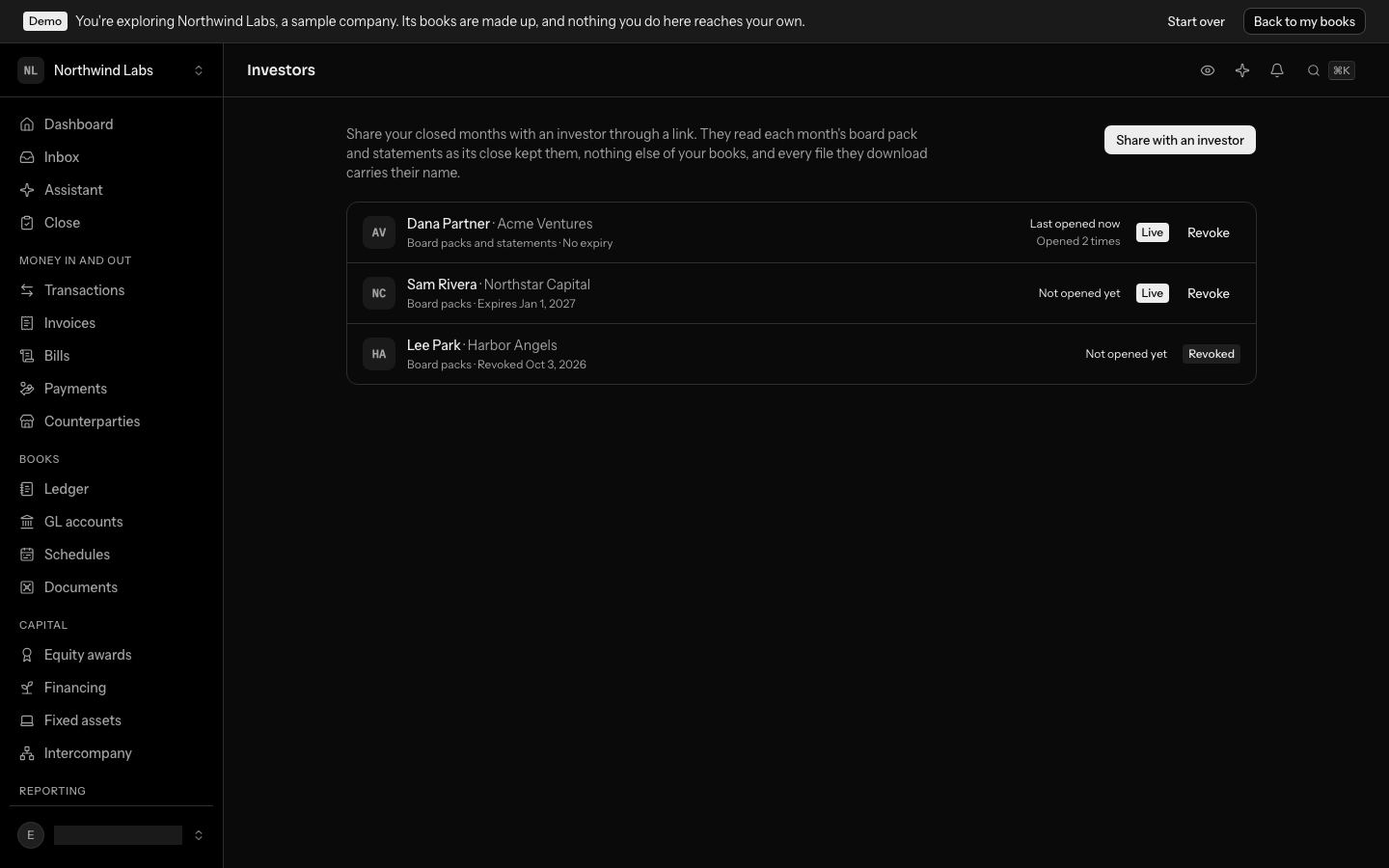Click the Dashboard home icon
Viewport: 1389px width, 868px height.
pyautogui.click(x=27, y=124)
